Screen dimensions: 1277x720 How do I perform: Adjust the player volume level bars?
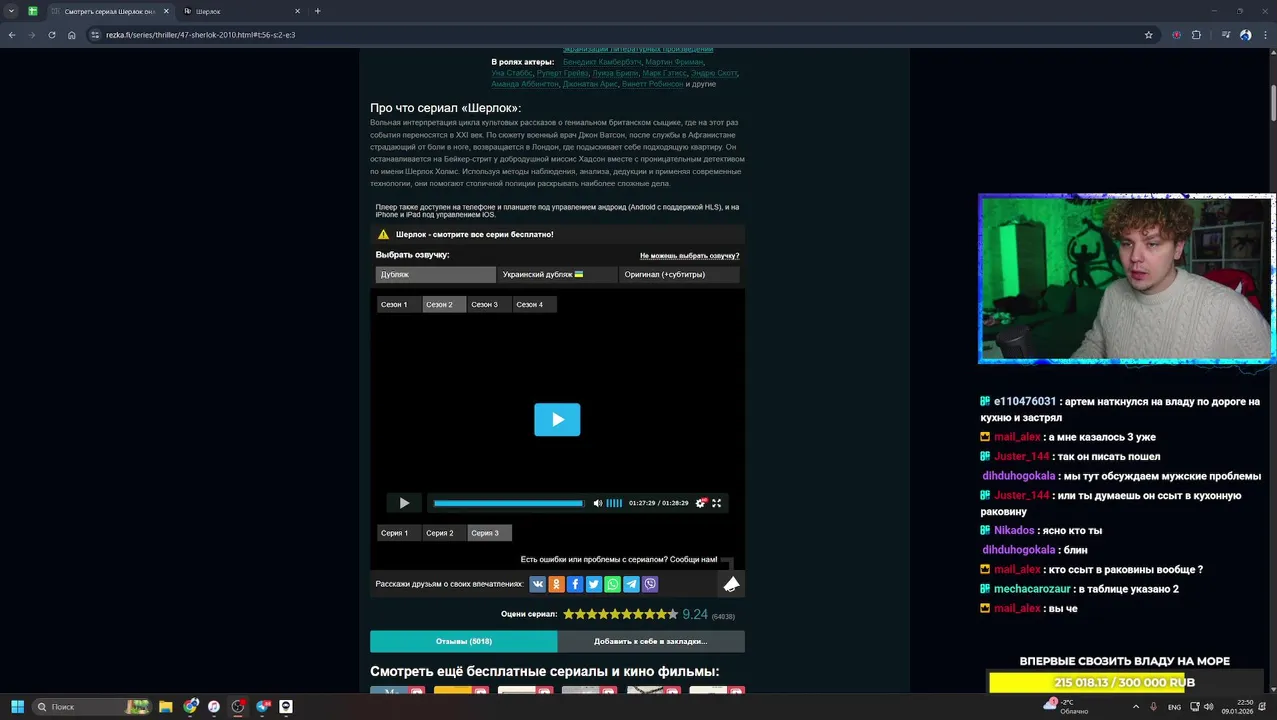coord(614,503)
